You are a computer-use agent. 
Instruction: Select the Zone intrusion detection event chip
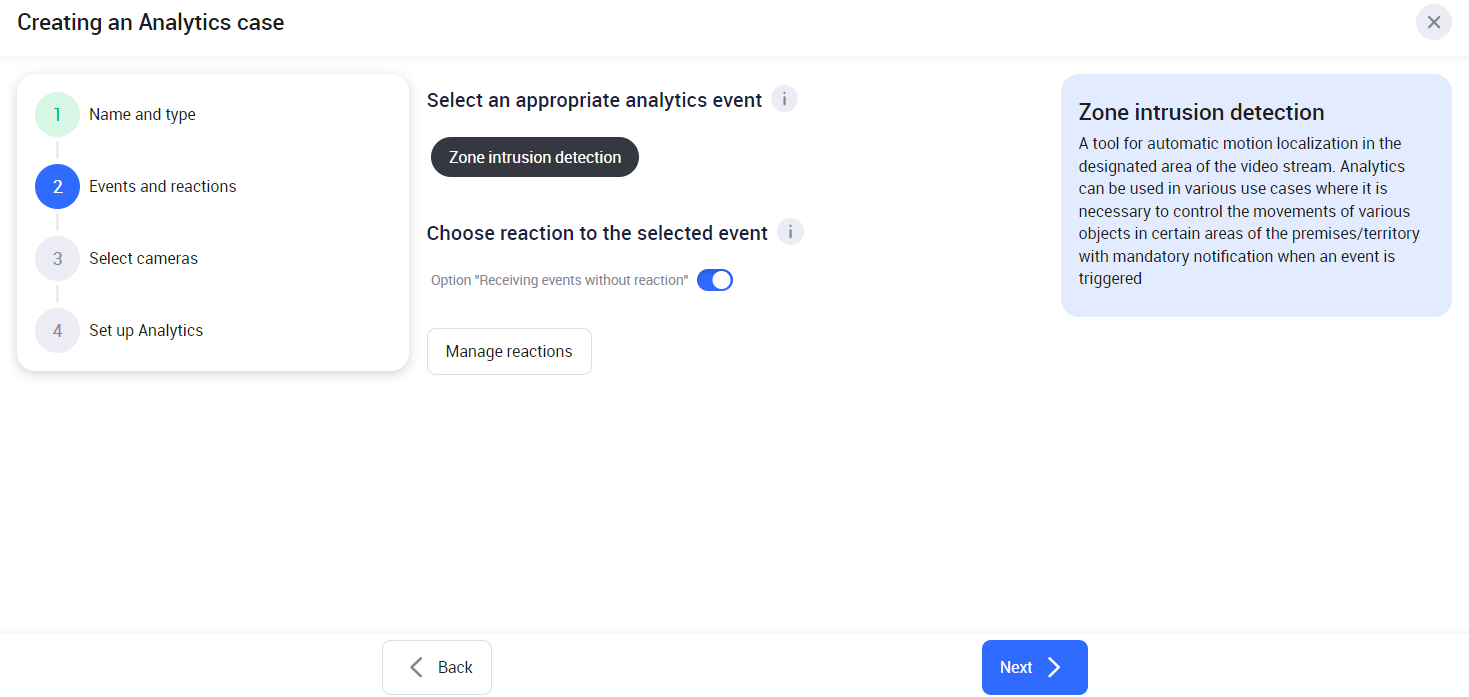535,157
